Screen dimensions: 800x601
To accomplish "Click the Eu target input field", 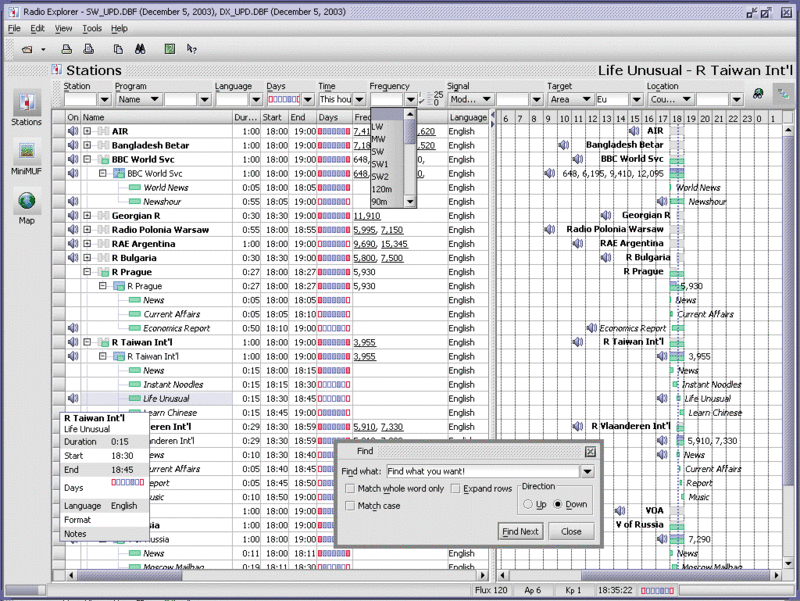I will tap(612, 99).
